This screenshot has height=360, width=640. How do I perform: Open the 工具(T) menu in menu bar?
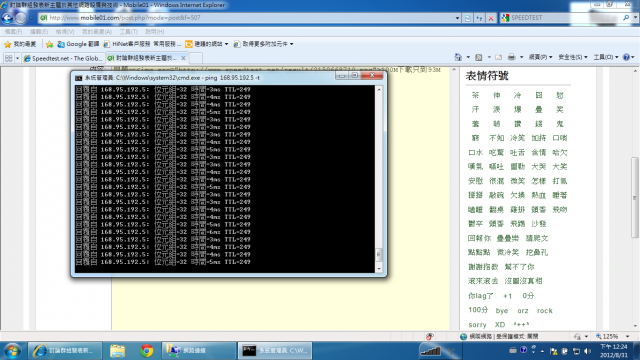tap(128, 31)
